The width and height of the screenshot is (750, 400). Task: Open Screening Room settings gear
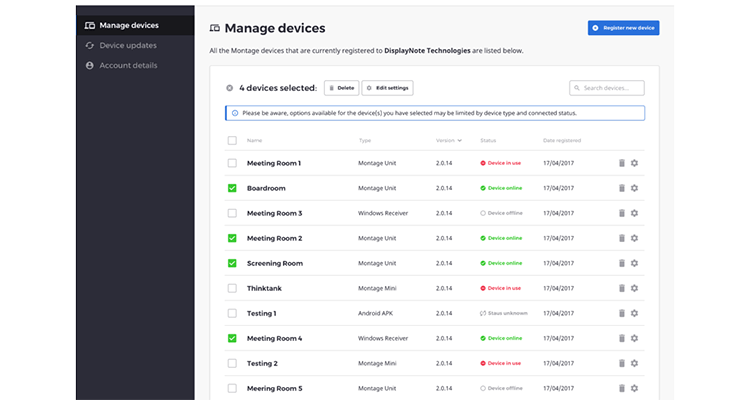[x=634, y=263]
